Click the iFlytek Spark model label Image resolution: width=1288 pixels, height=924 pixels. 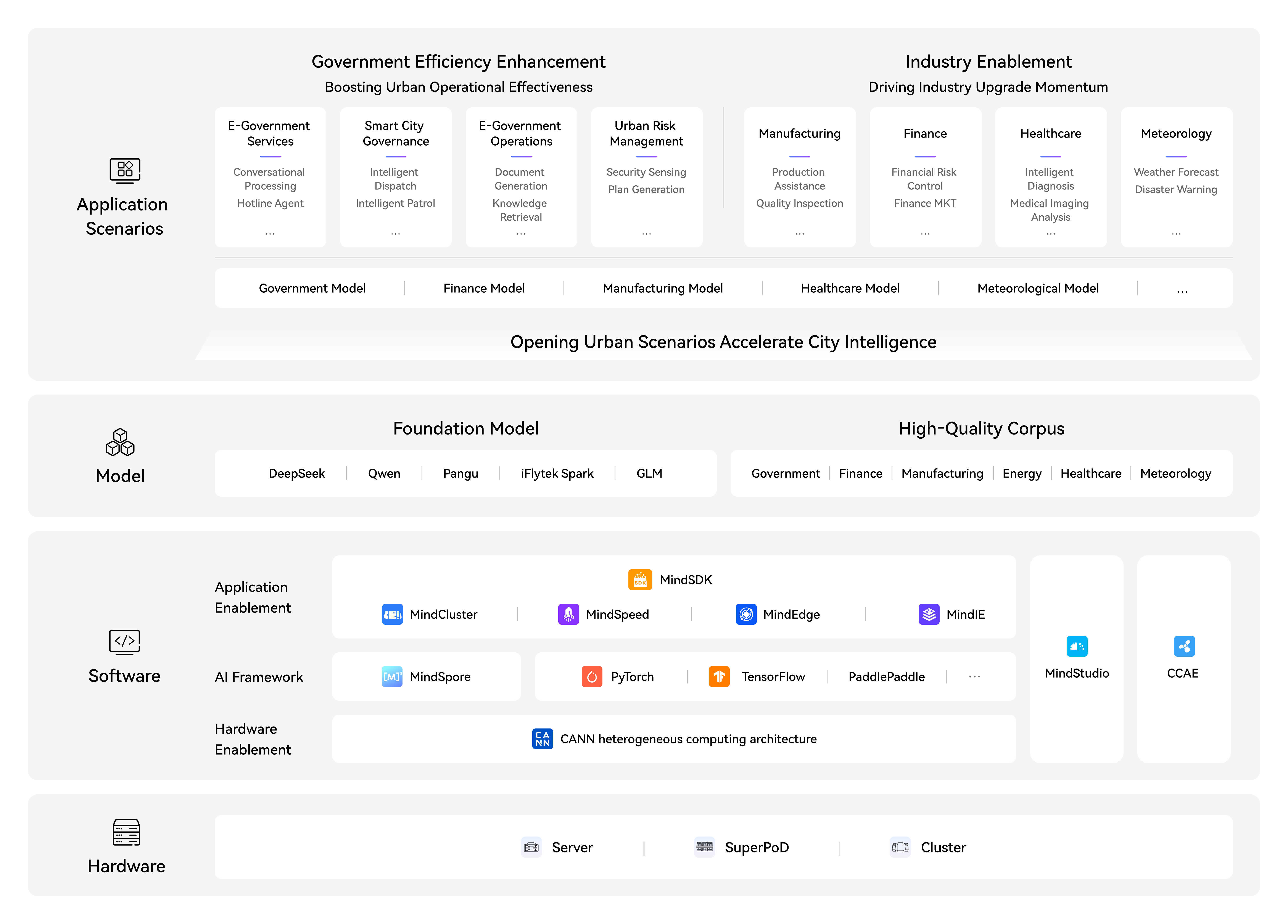[x=557, y=473]
